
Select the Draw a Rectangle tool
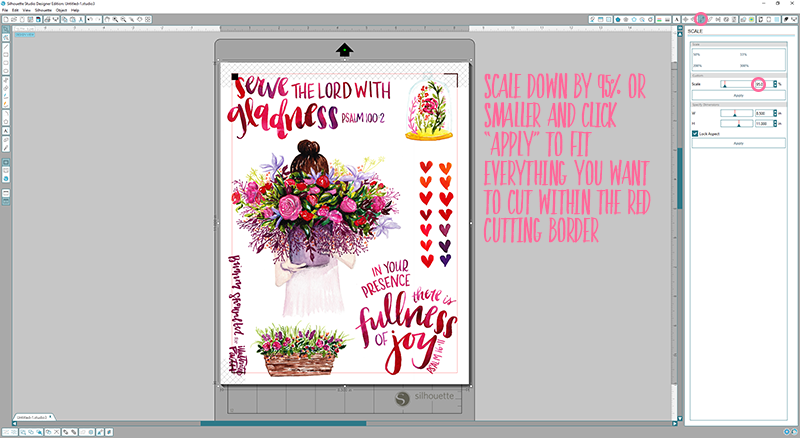pyautogui.click(x=6, y=55)
